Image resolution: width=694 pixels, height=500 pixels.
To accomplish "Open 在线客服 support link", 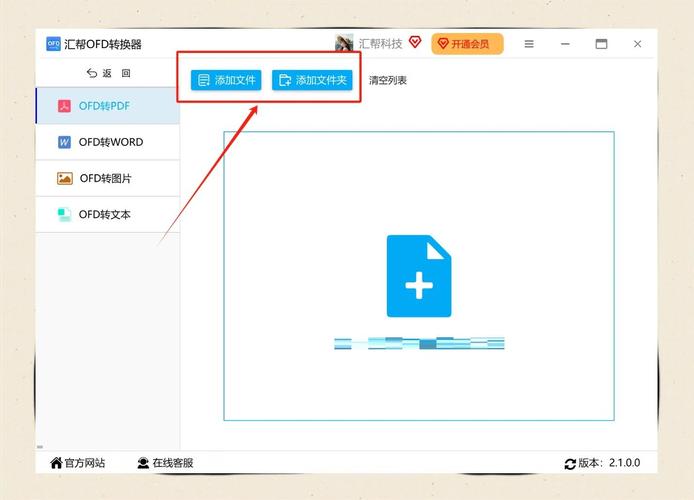I will pos(166,463).
